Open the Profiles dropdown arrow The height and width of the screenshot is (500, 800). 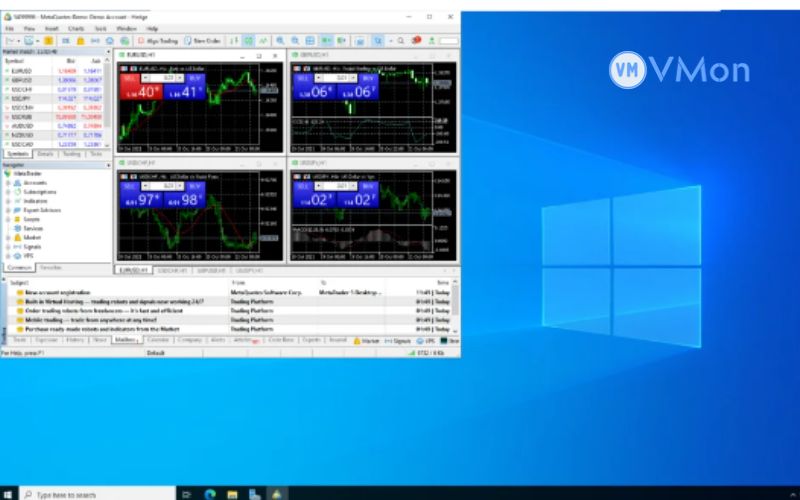(x=37, y=41)
